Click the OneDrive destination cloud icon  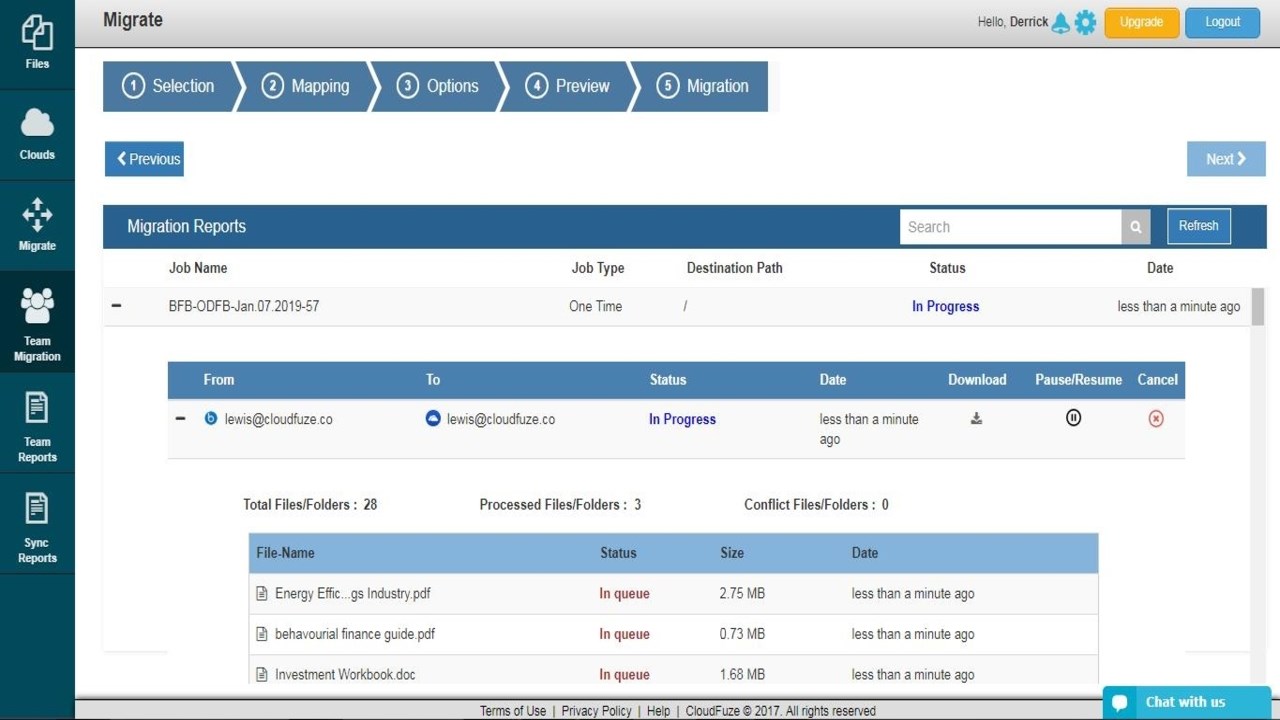pyautogui.click(x=433, y=418)
